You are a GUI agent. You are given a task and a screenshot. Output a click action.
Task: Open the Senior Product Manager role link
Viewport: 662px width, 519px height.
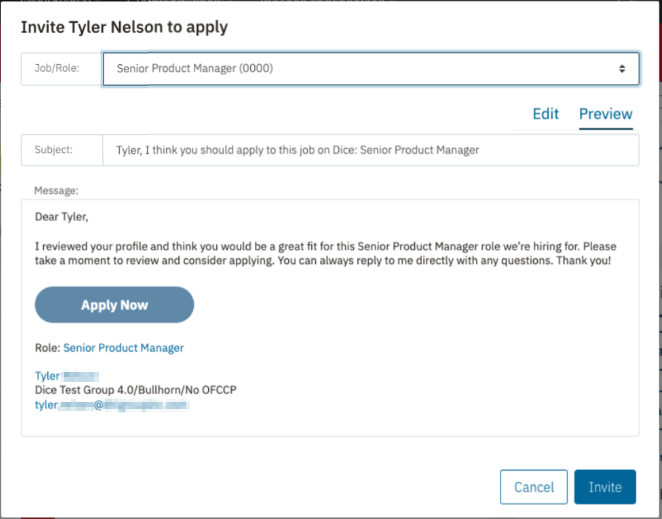pyautogui.click(x=123, y=348)
